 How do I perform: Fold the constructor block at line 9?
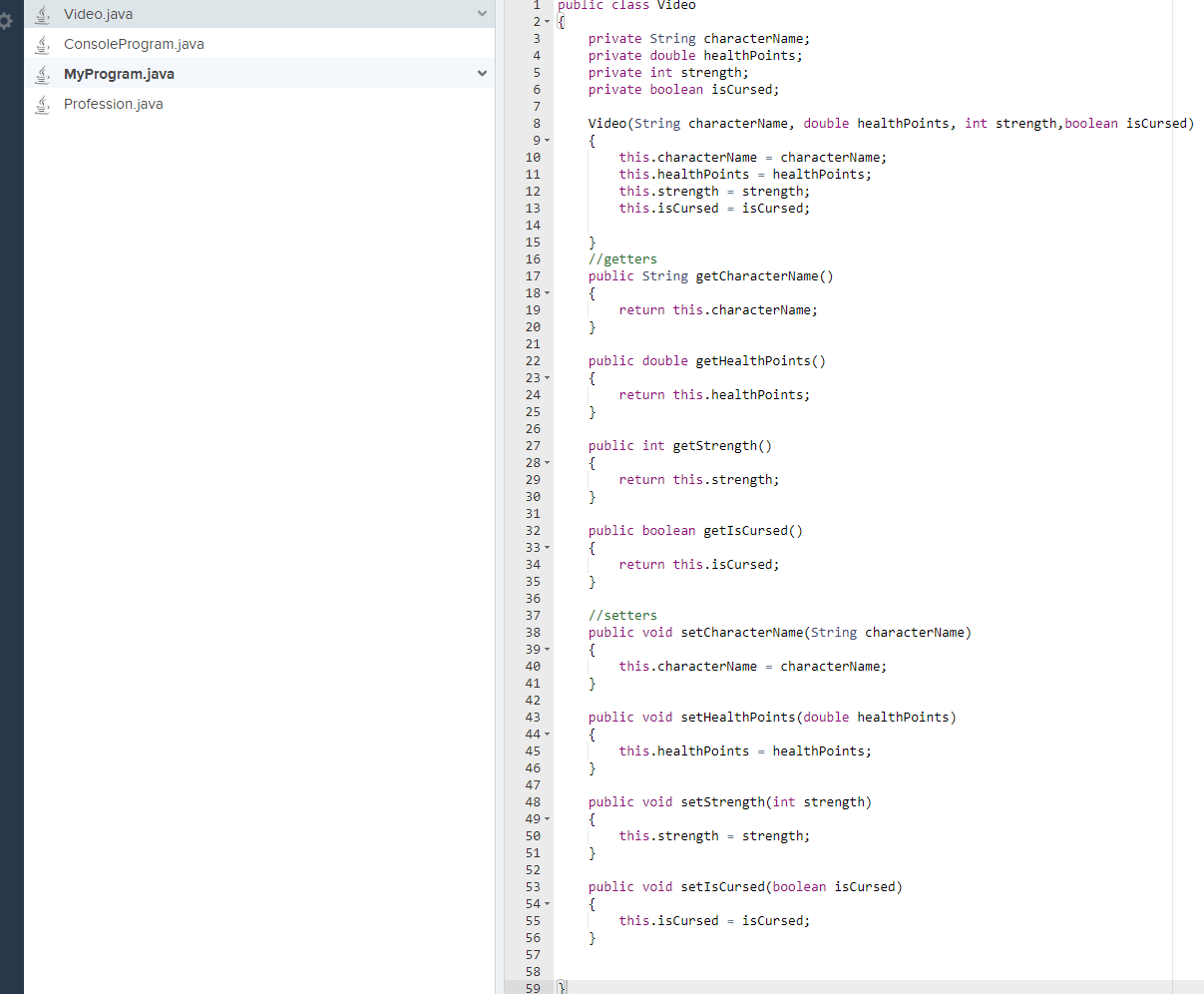click(547, 140)
